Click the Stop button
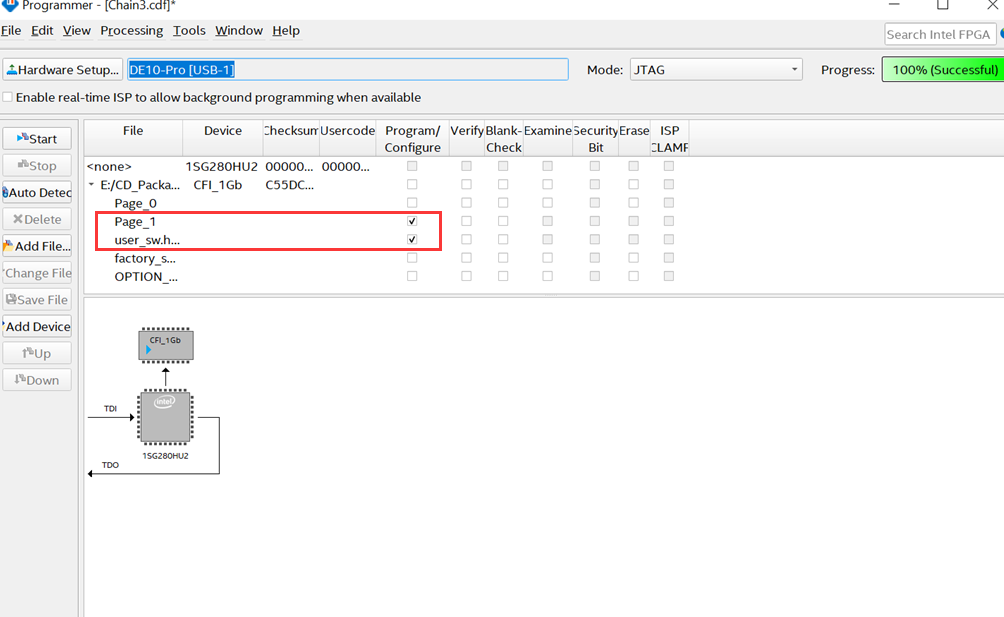 coord(37,166)
